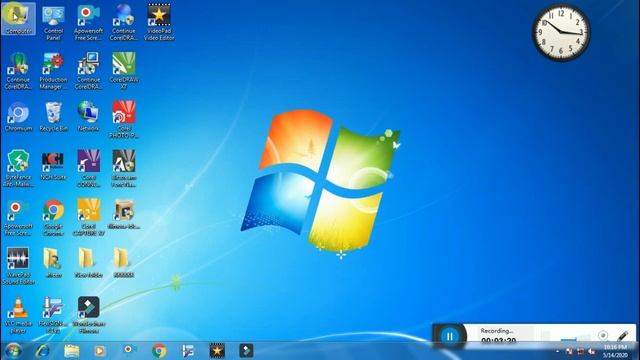Open the Control Panel desktop shortcut

(x=53, y=22)
